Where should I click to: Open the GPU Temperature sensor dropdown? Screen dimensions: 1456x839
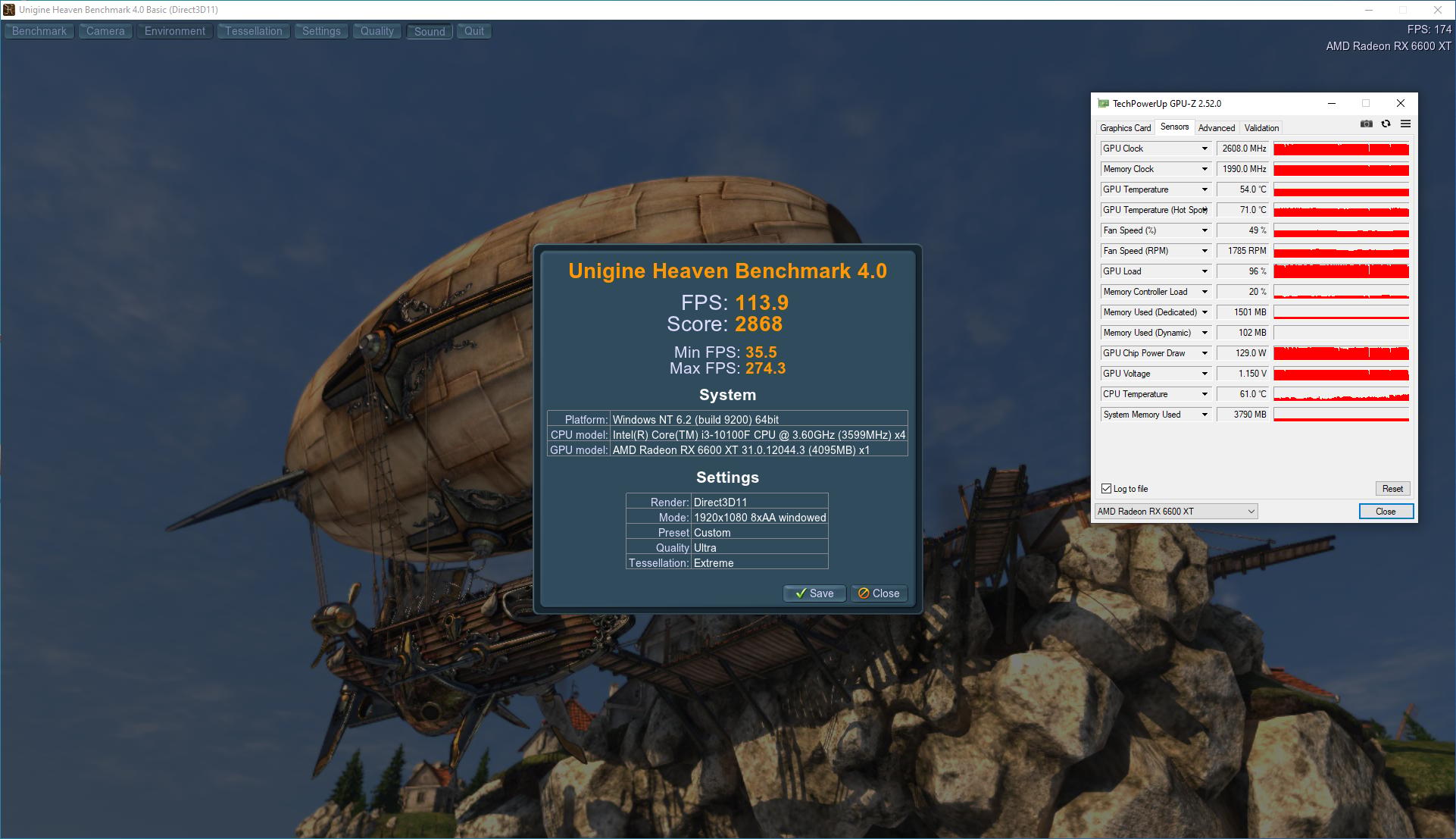click(1204, 189)
